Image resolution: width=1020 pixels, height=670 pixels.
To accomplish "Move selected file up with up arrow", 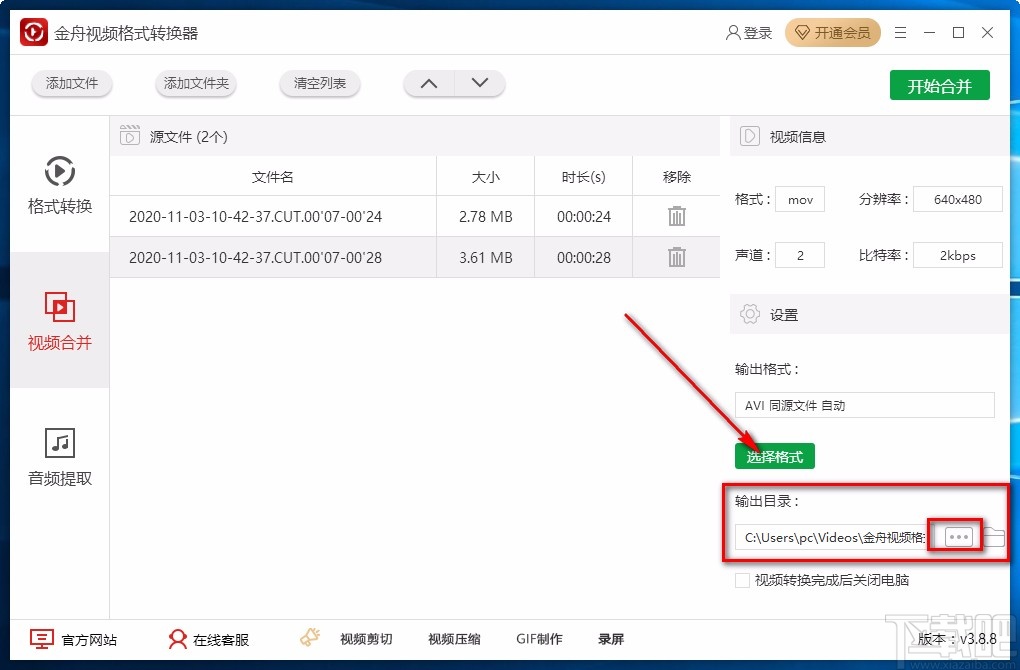I will coord(428,84).
